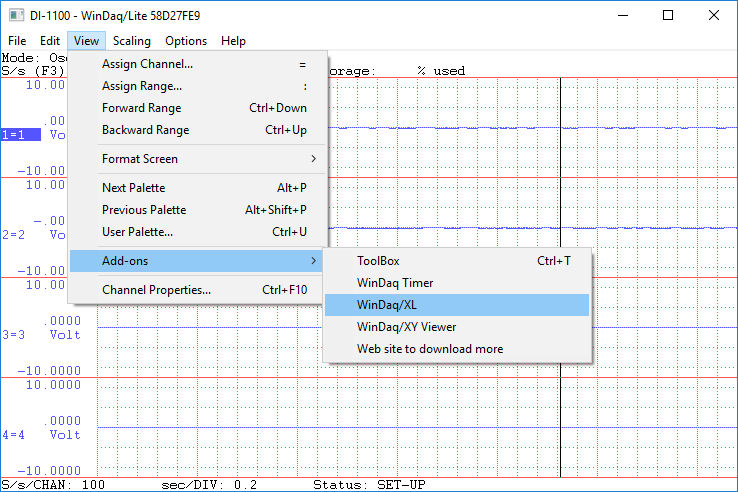The height and width of the screenshot is (492, 738).
Task: Click channel 3 lower limit -10.0000
Action: 49,371
